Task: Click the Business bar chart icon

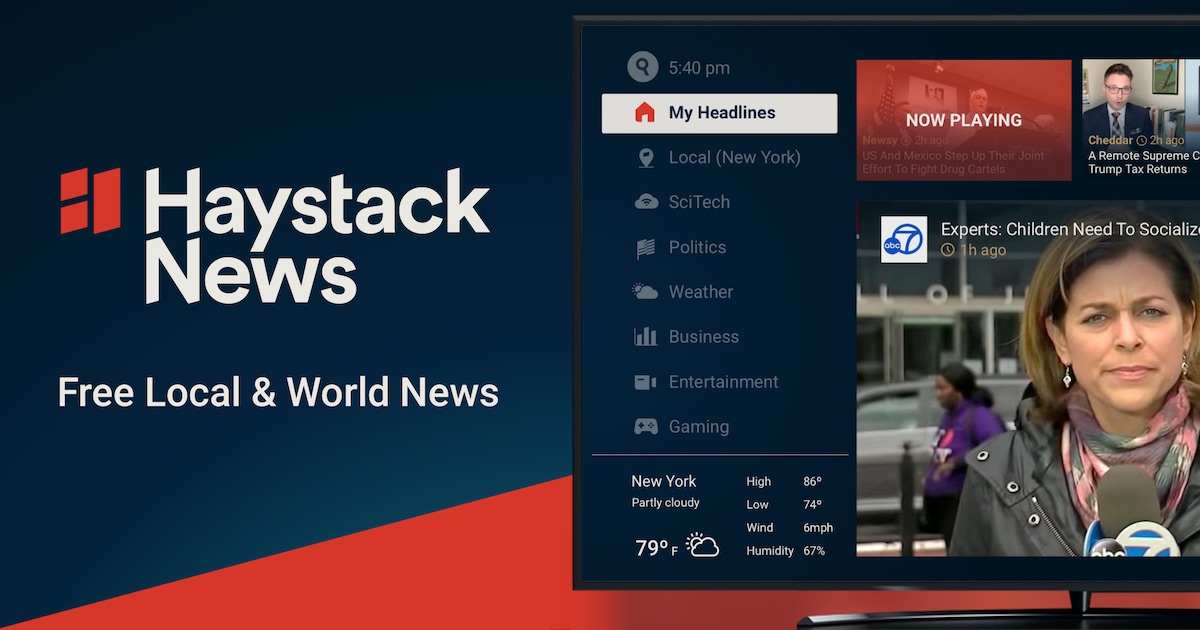Action: point(646,337)
